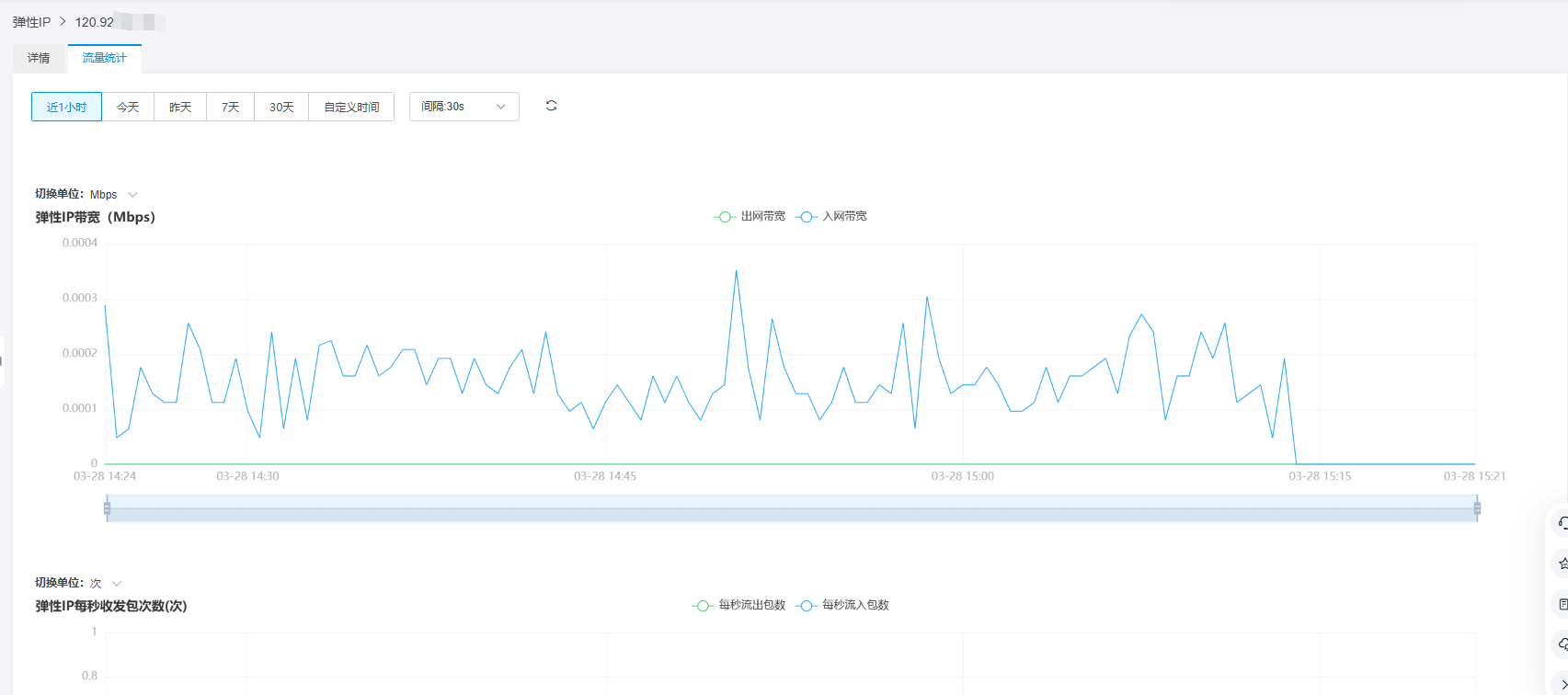Click the refresh chart data icon

click(x=551, y=106)
